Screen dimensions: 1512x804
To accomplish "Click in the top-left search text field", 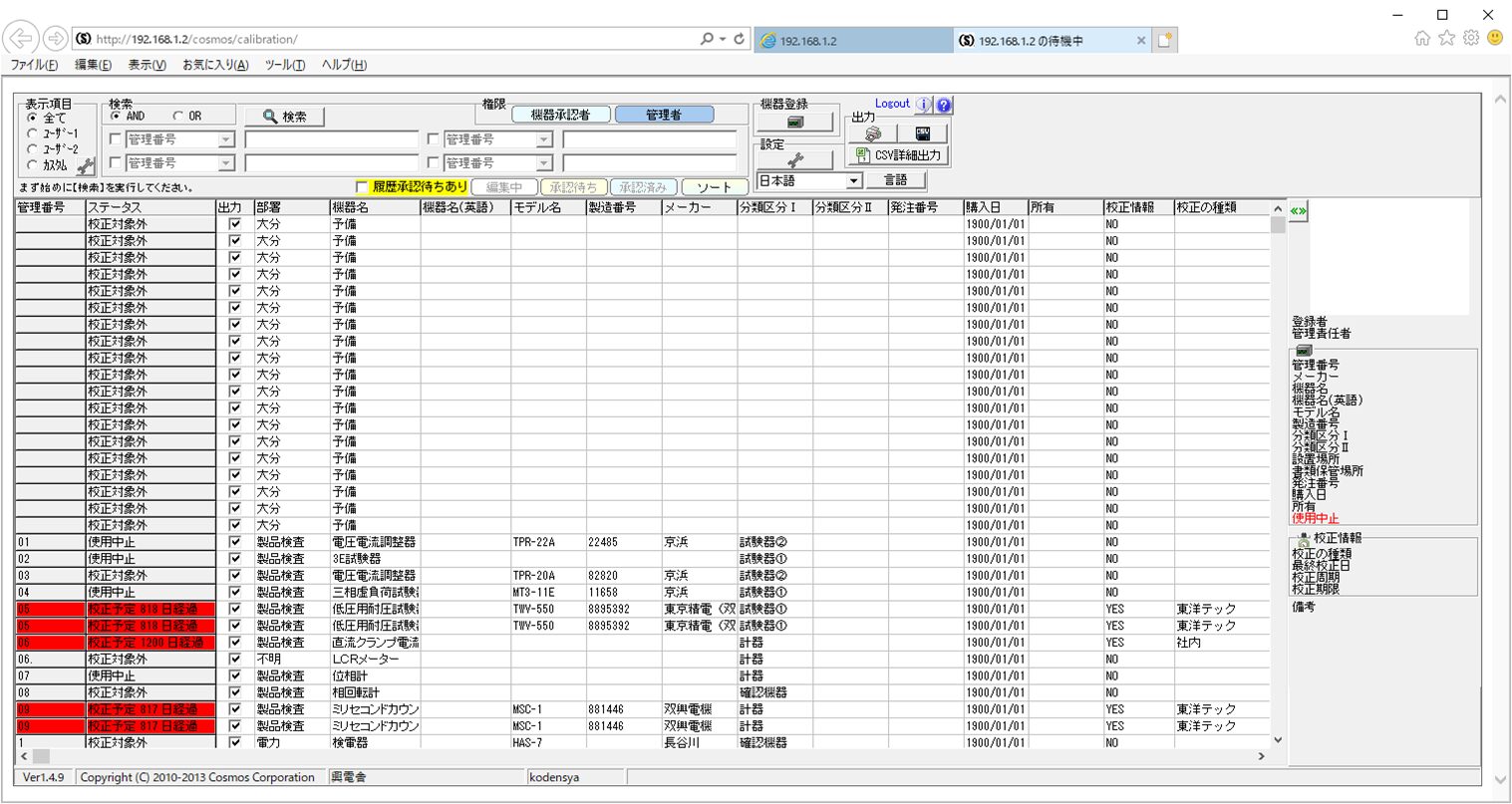I will [x=332, y=139].
